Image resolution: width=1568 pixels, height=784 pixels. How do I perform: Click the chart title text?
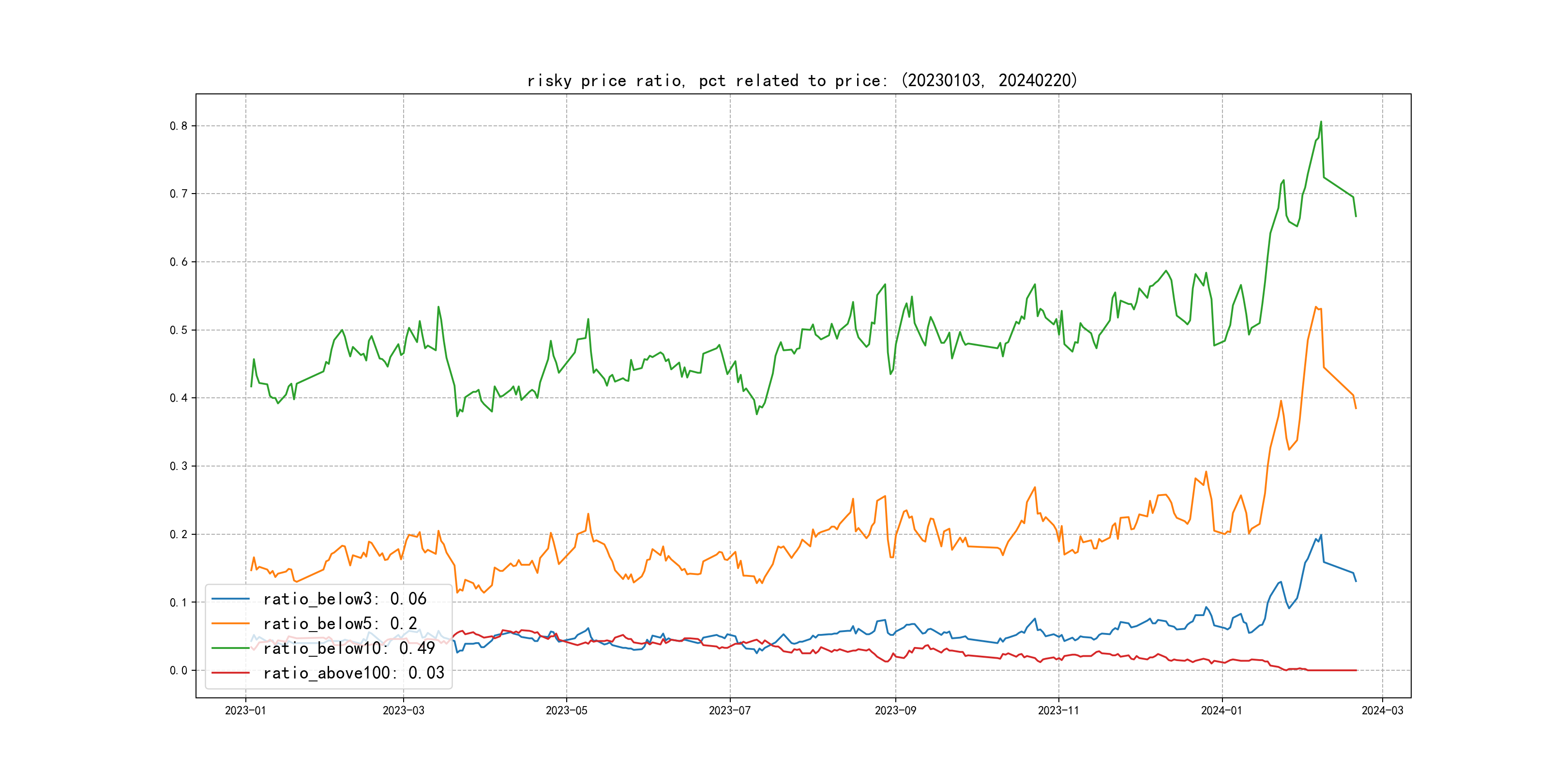click(x=801, y=80)
